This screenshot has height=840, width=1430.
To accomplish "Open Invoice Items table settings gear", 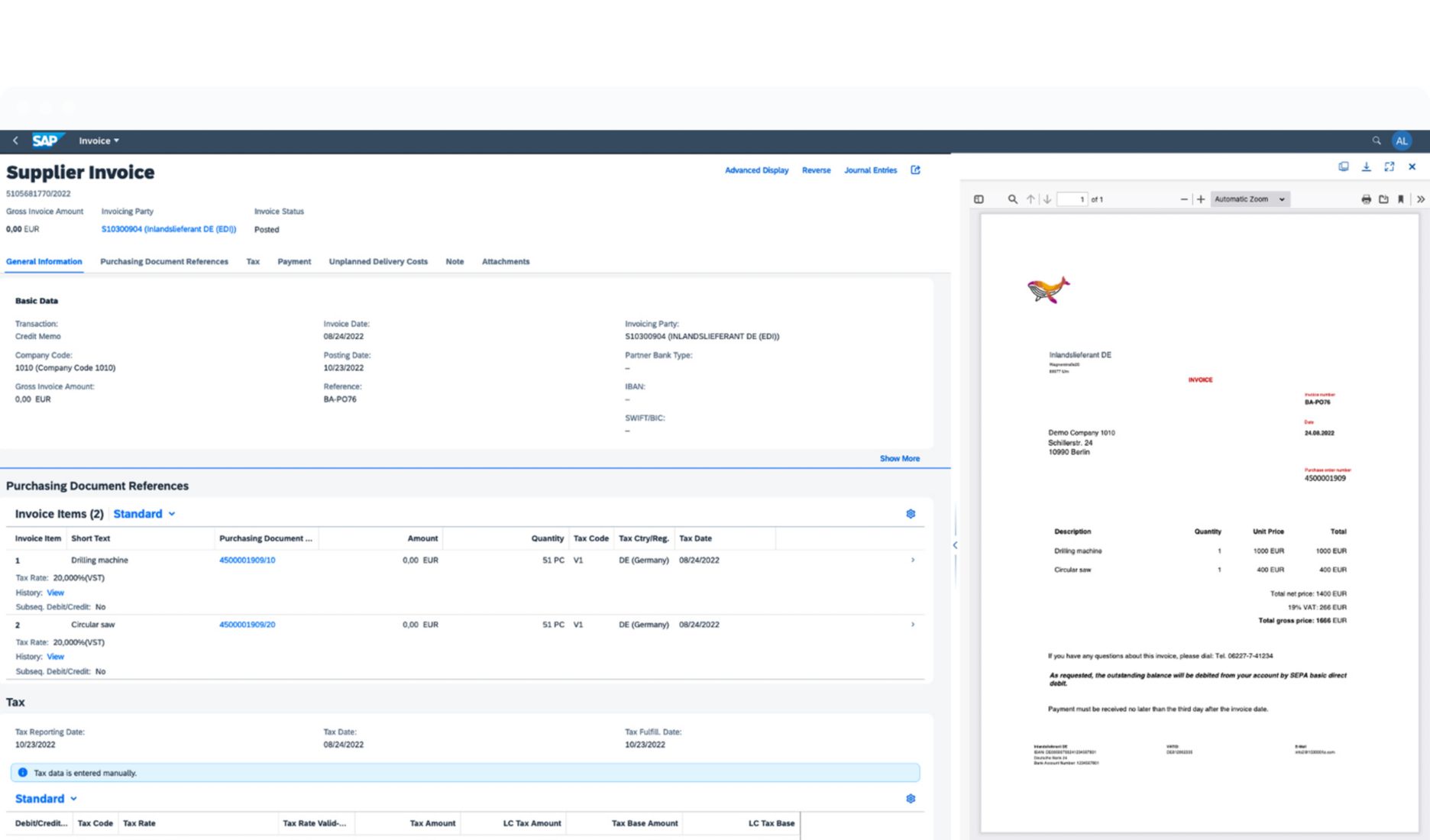I will point(911,514).
